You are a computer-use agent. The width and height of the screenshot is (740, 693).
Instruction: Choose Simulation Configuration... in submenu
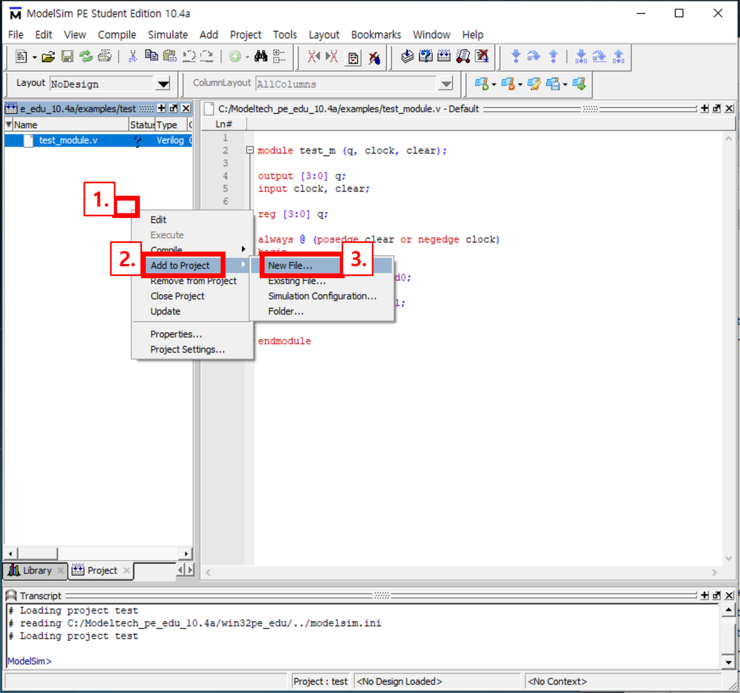click(322, 296)
